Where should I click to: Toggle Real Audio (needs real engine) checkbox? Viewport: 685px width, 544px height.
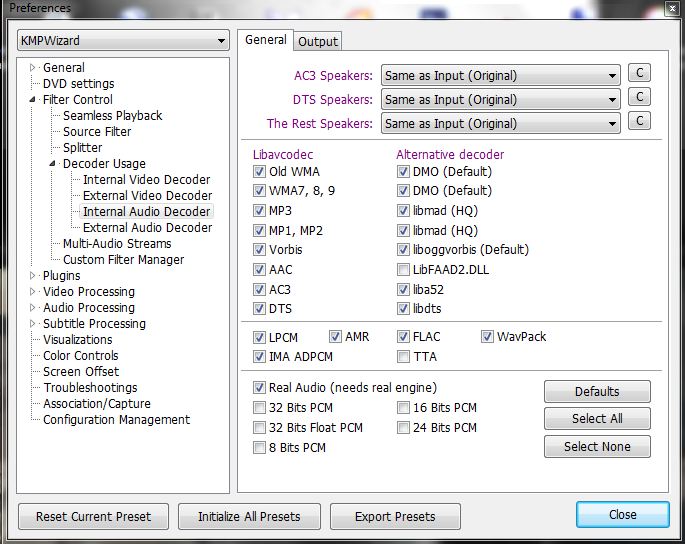(259, 388)
